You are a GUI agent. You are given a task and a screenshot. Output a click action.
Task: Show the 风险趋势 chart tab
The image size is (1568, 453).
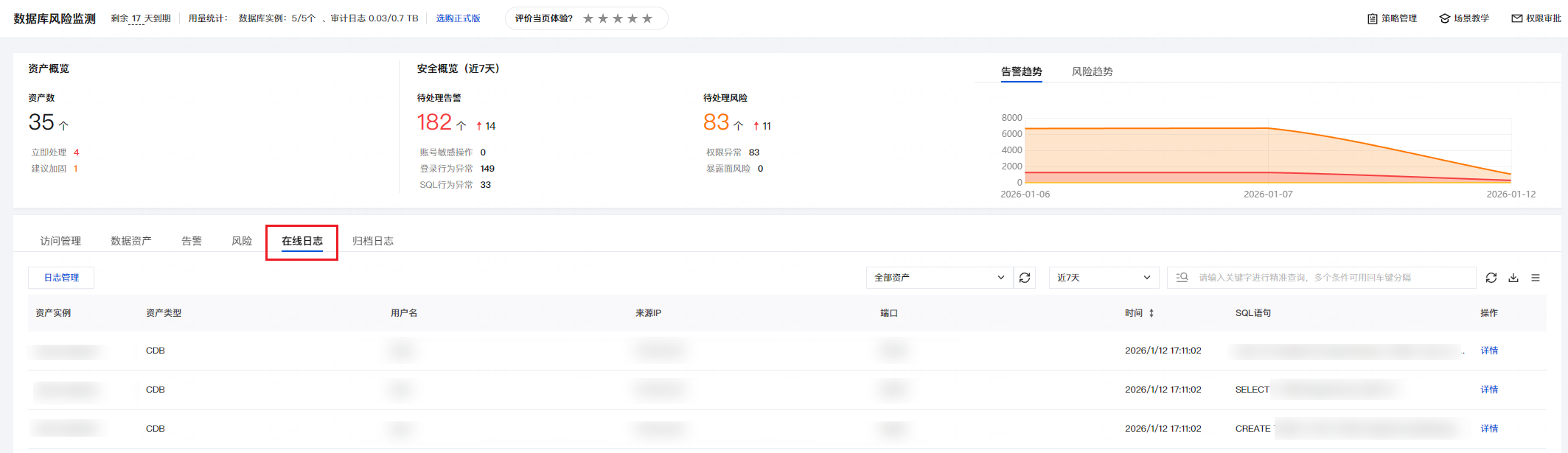click(1093, 71)
